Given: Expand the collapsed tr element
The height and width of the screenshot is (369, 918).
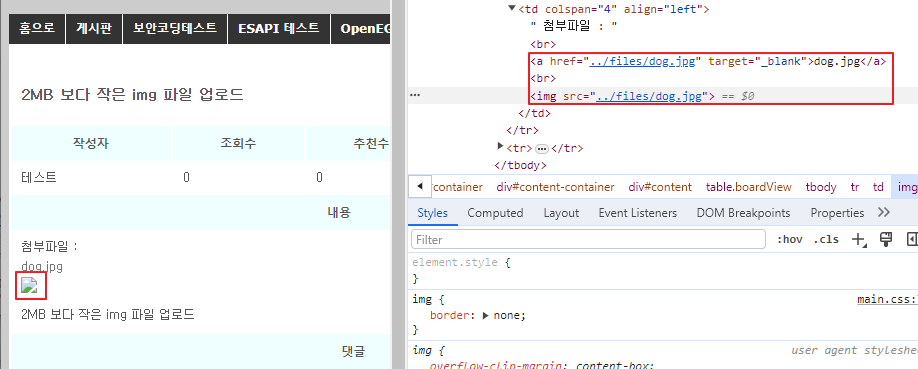Looking at the screenshot, I should tap(500, 146).
